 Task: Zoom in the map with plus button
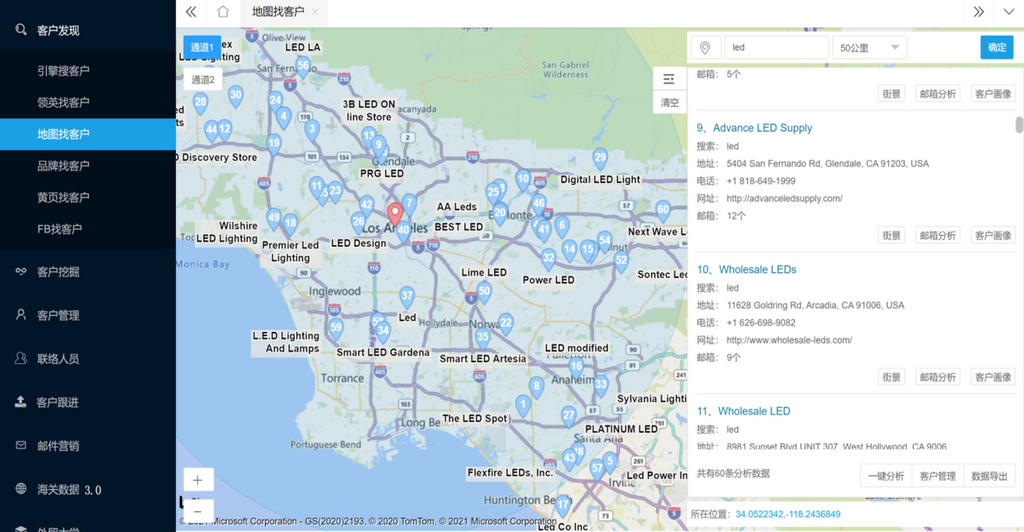click(197, 480)
